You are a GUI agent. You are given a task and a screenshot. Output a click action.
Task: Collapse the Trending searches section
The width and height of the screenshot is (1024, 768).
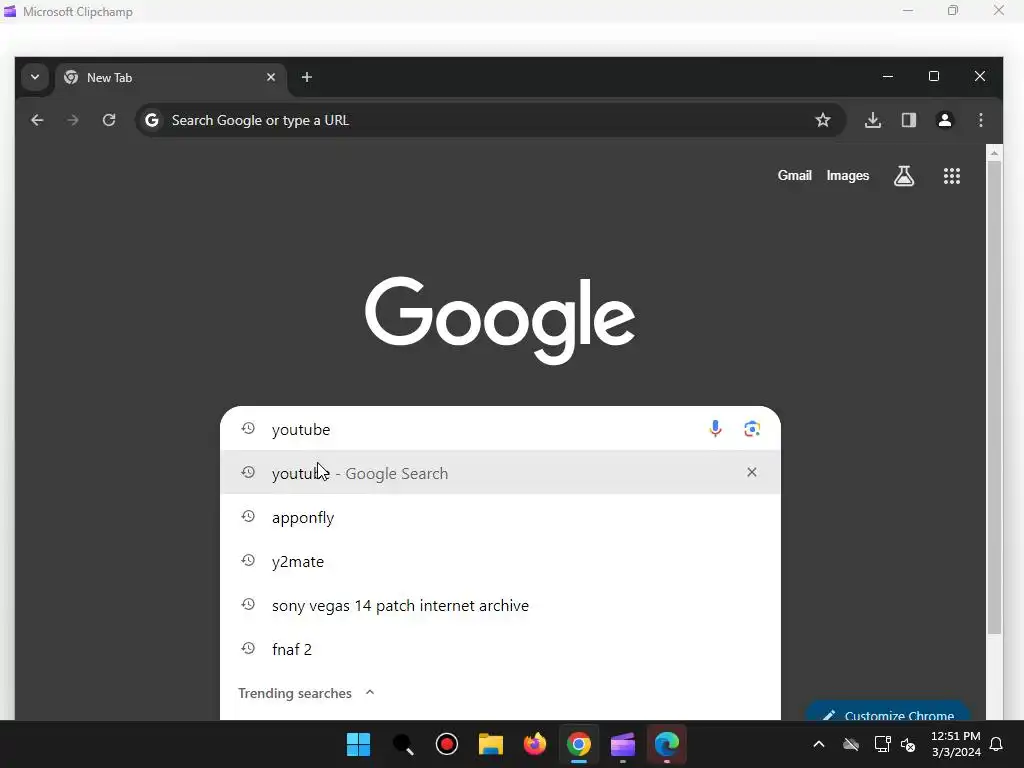[370, 692]
